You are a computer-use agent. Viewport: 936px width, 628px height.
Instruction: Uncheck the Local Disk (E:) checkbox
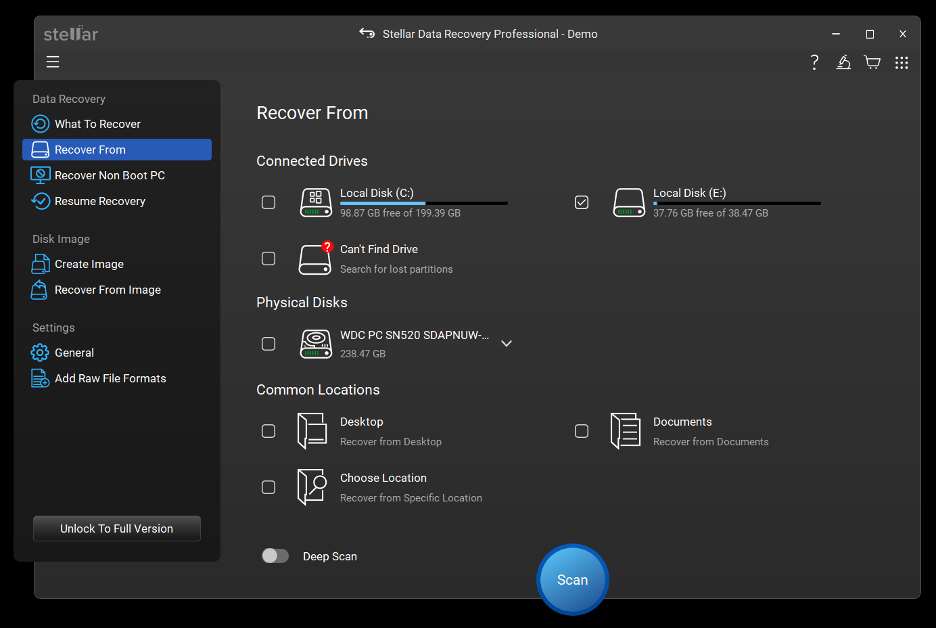pyautogui.click(x=581, y=202)
